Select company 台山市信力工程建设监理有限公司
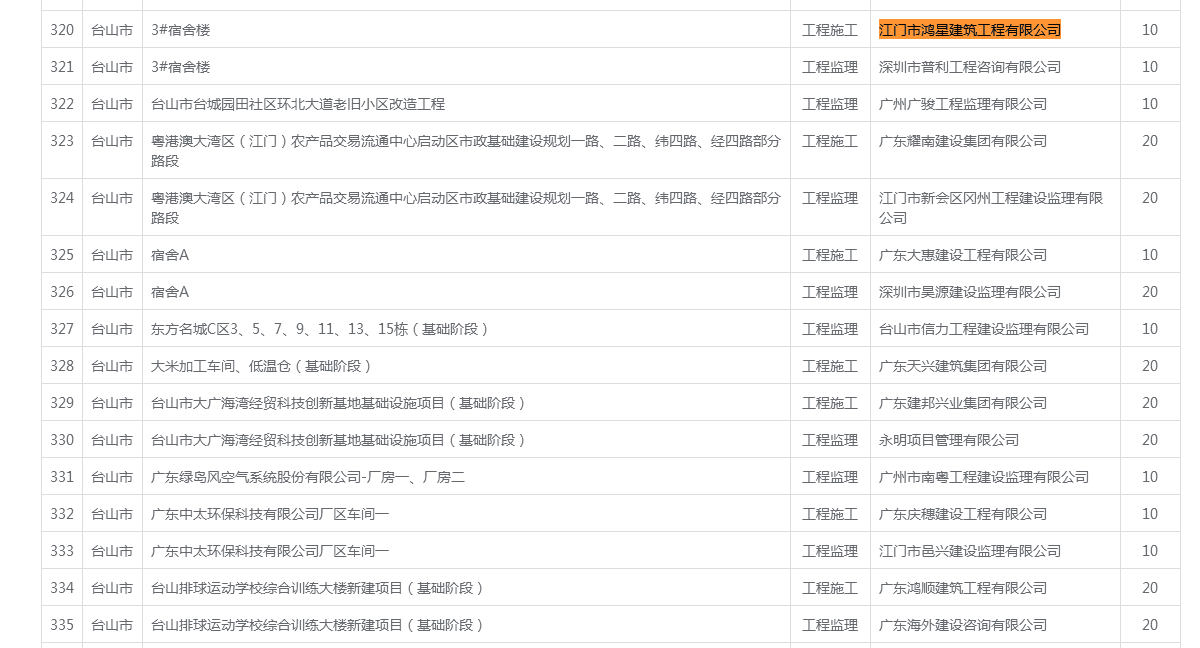 click(983, 329)
